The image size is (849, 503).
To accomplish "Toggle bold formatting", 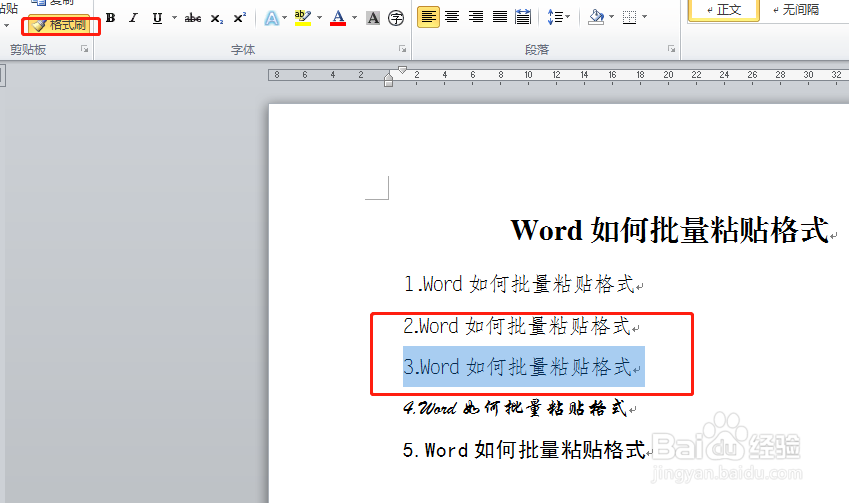I will point(110,18).
